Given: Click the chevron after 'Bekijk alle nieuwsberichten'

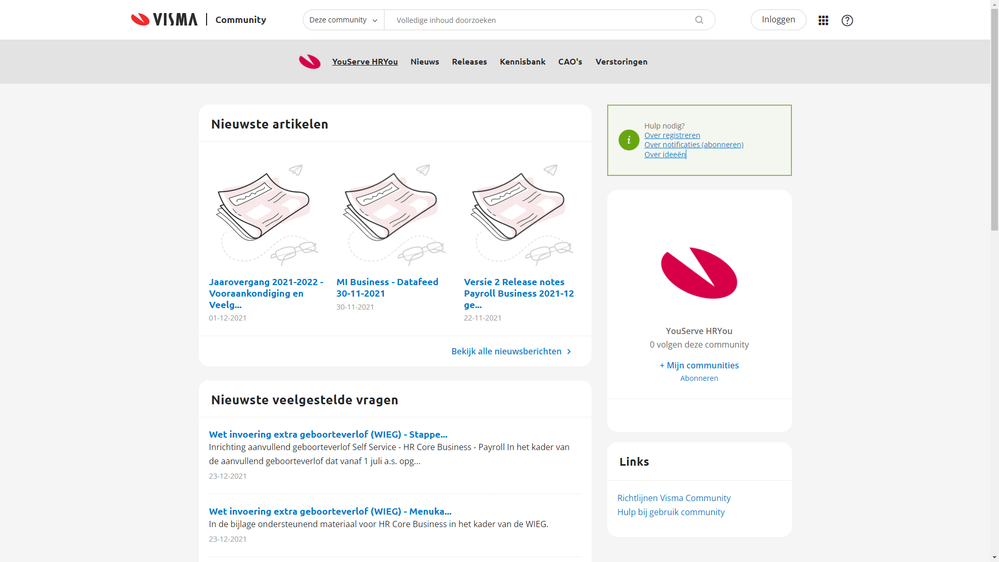Looking at the screenshot, I should 569,351.
